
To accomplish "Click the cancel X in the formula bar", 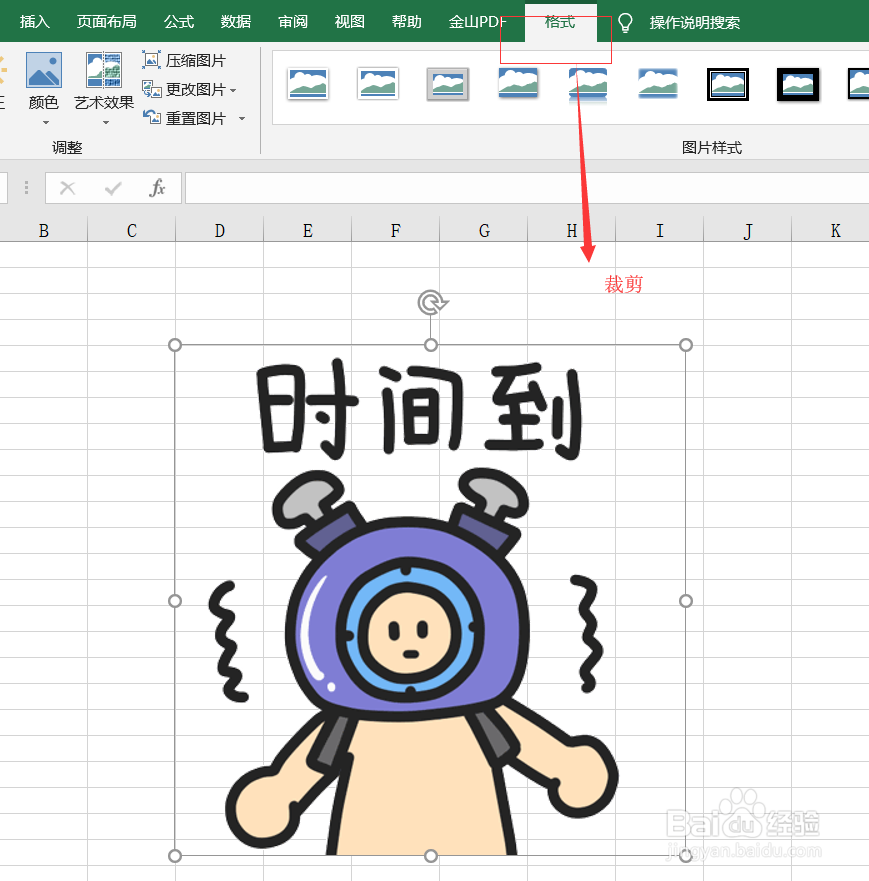I will click(68, 188).
